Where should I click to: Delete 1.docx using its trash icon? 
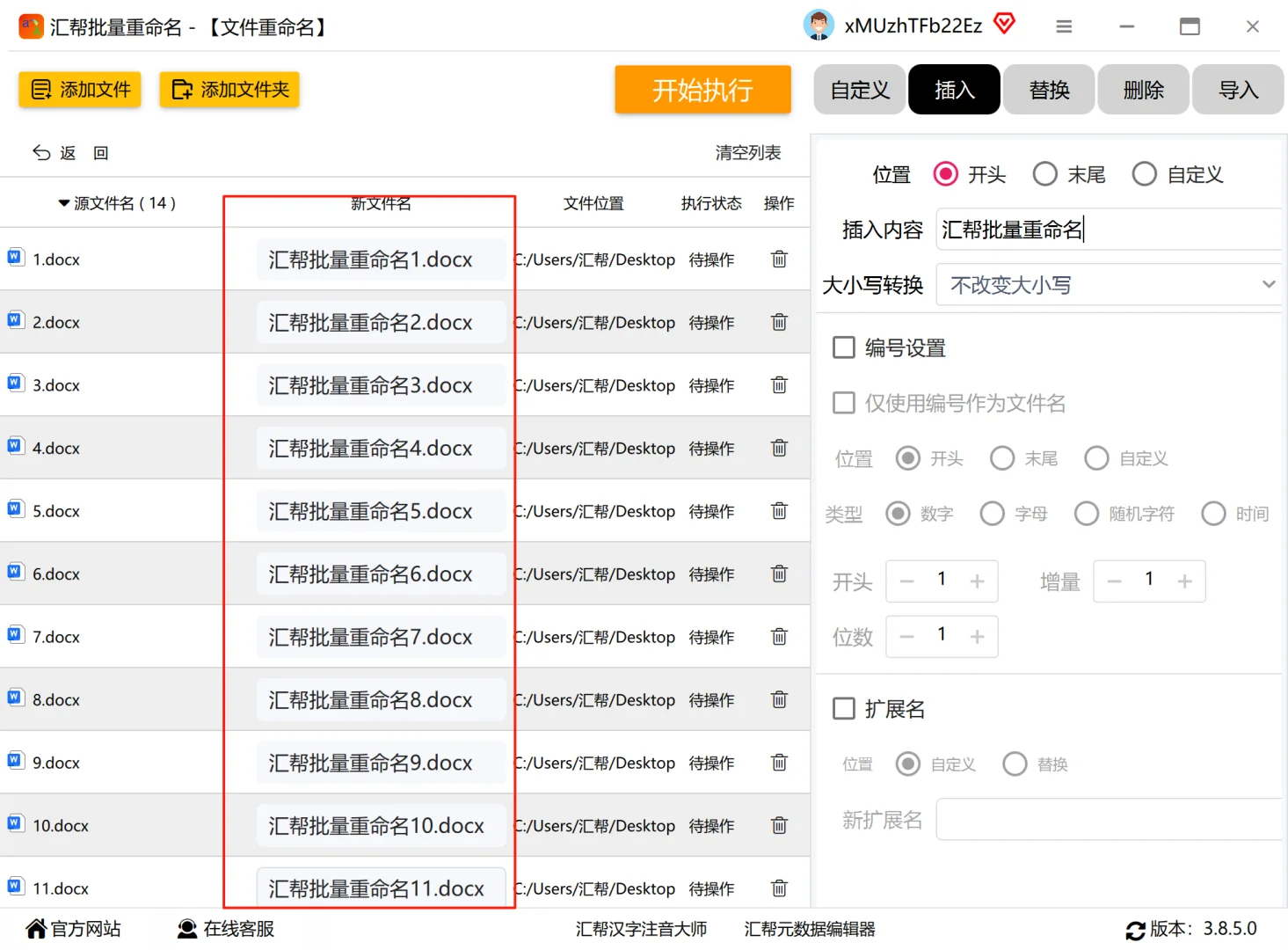778,259
